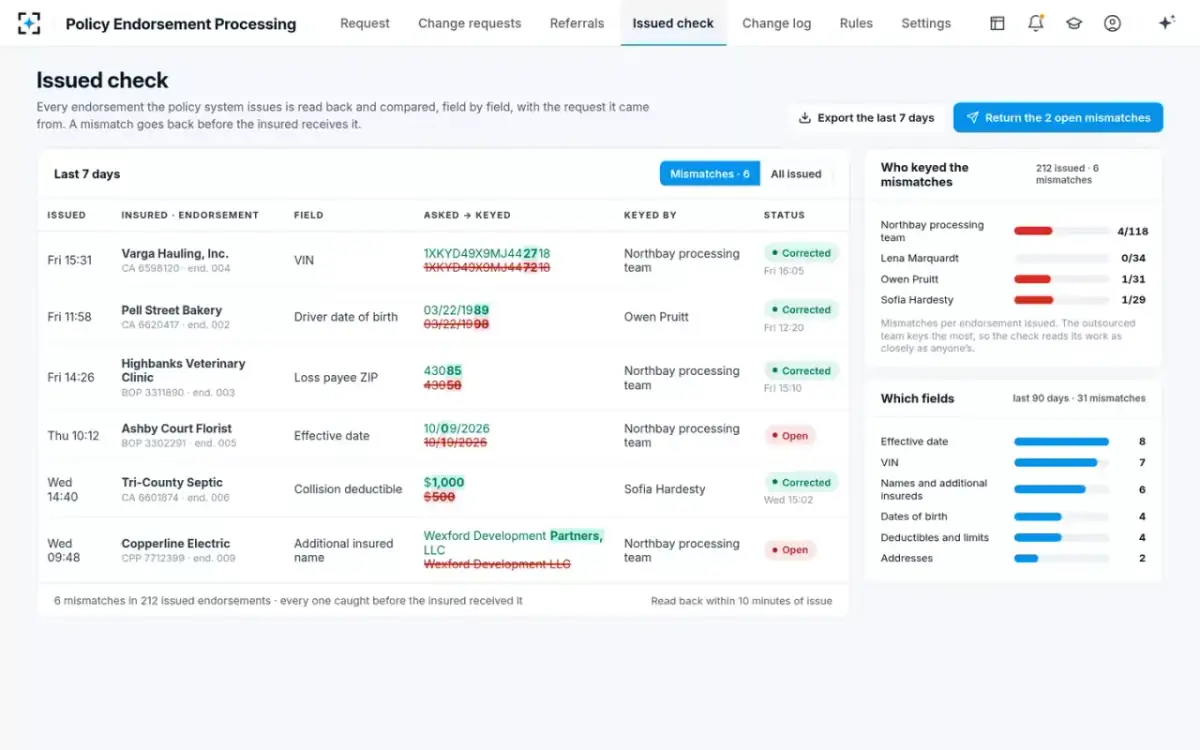
Task: Click "Names and additional insureds" in Which fields
Action: pos(934,490)
